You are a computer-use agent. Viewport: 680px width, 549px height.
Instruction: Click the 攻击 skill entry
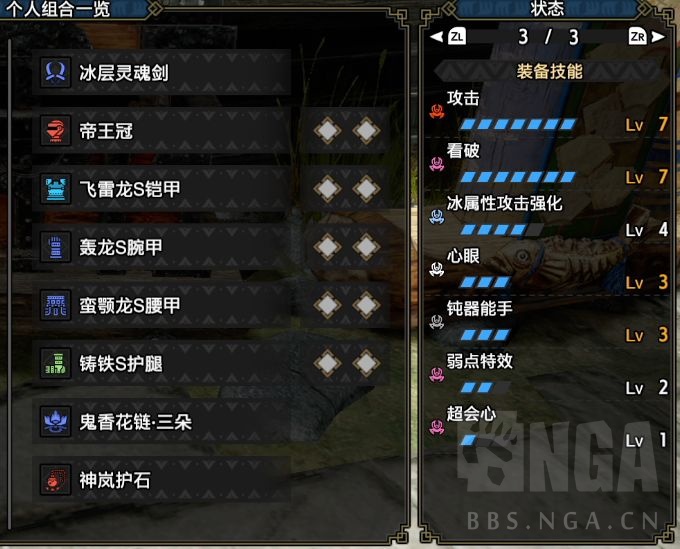(549, 111)
